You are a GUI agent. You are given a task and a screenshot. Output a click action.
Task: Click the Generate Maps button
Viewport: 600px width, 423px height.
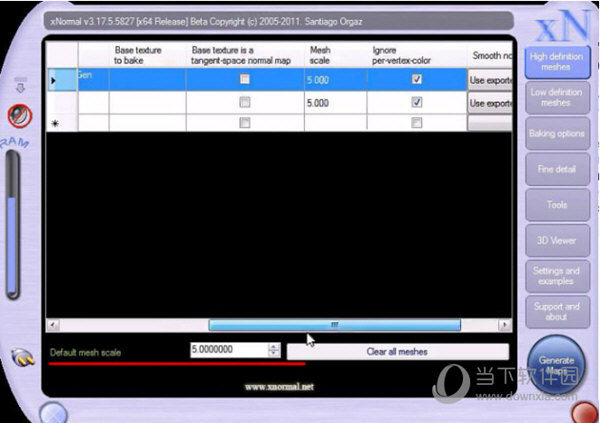pos(556,365)
